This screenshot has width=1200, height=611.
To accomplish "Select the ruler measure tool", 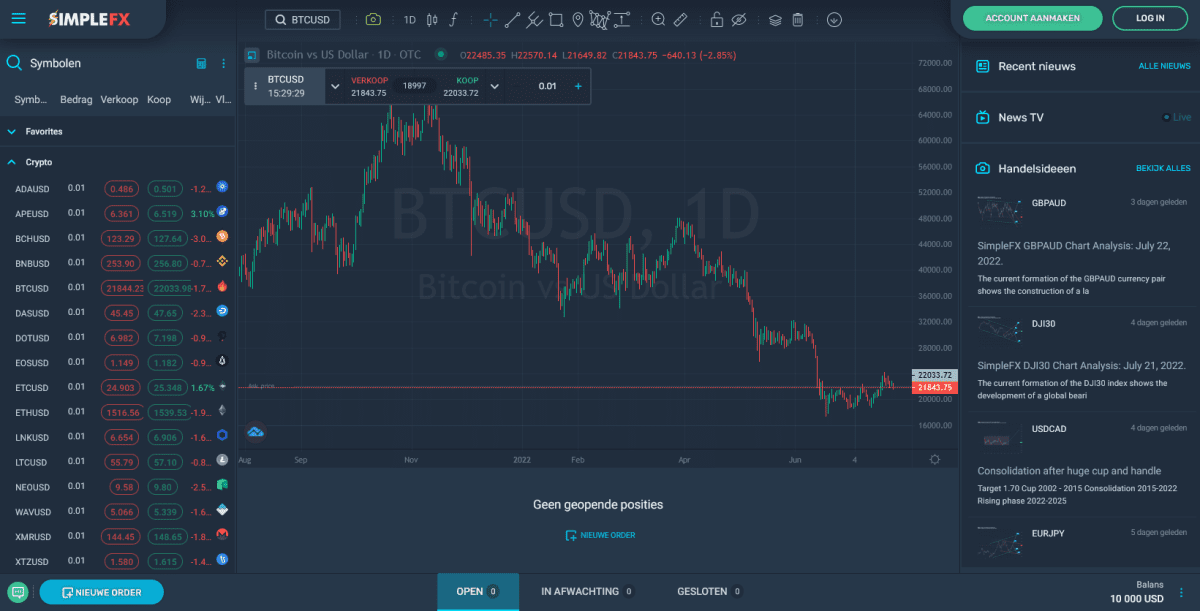I will pyautogui.click(x=680, y=19).
